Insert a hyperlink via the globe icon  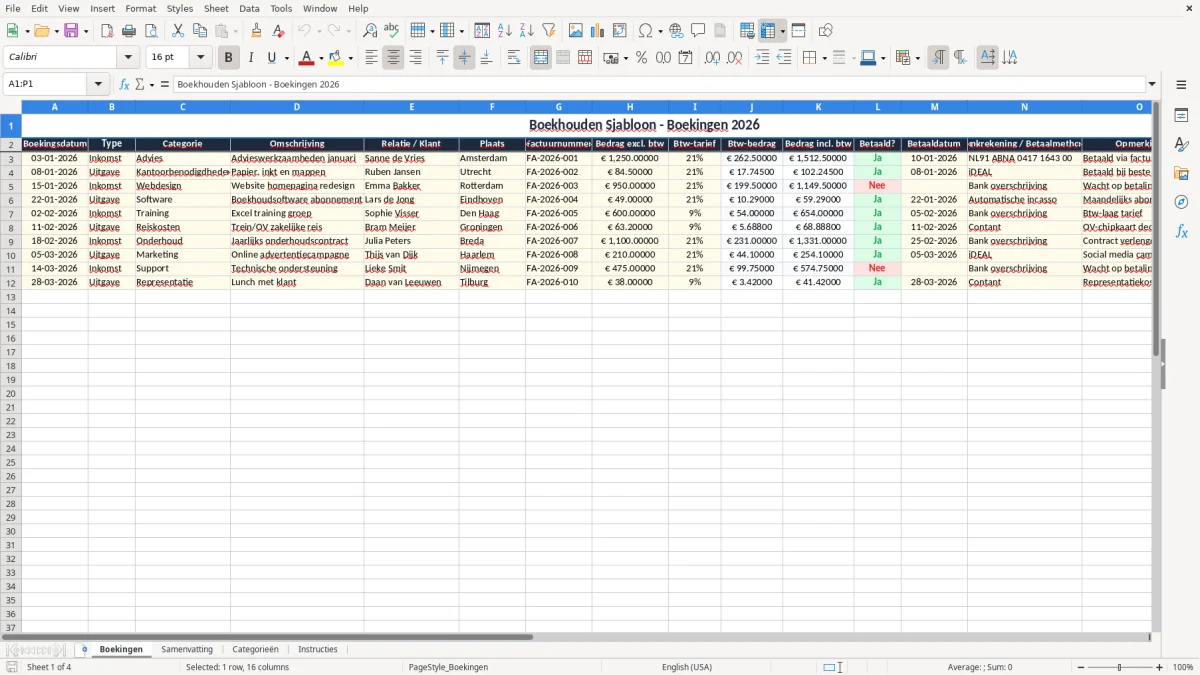676,31
